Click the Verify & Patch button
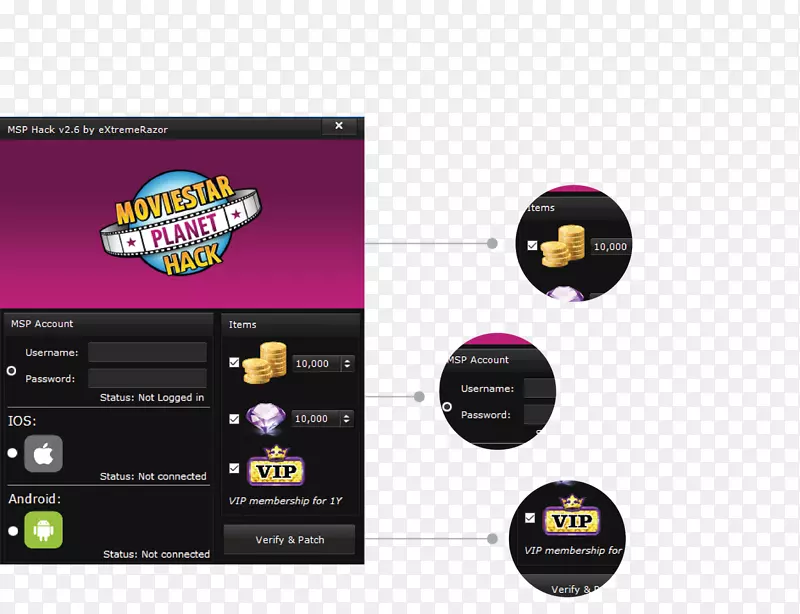This screenshot has height=614, width=800. [289, 539]
